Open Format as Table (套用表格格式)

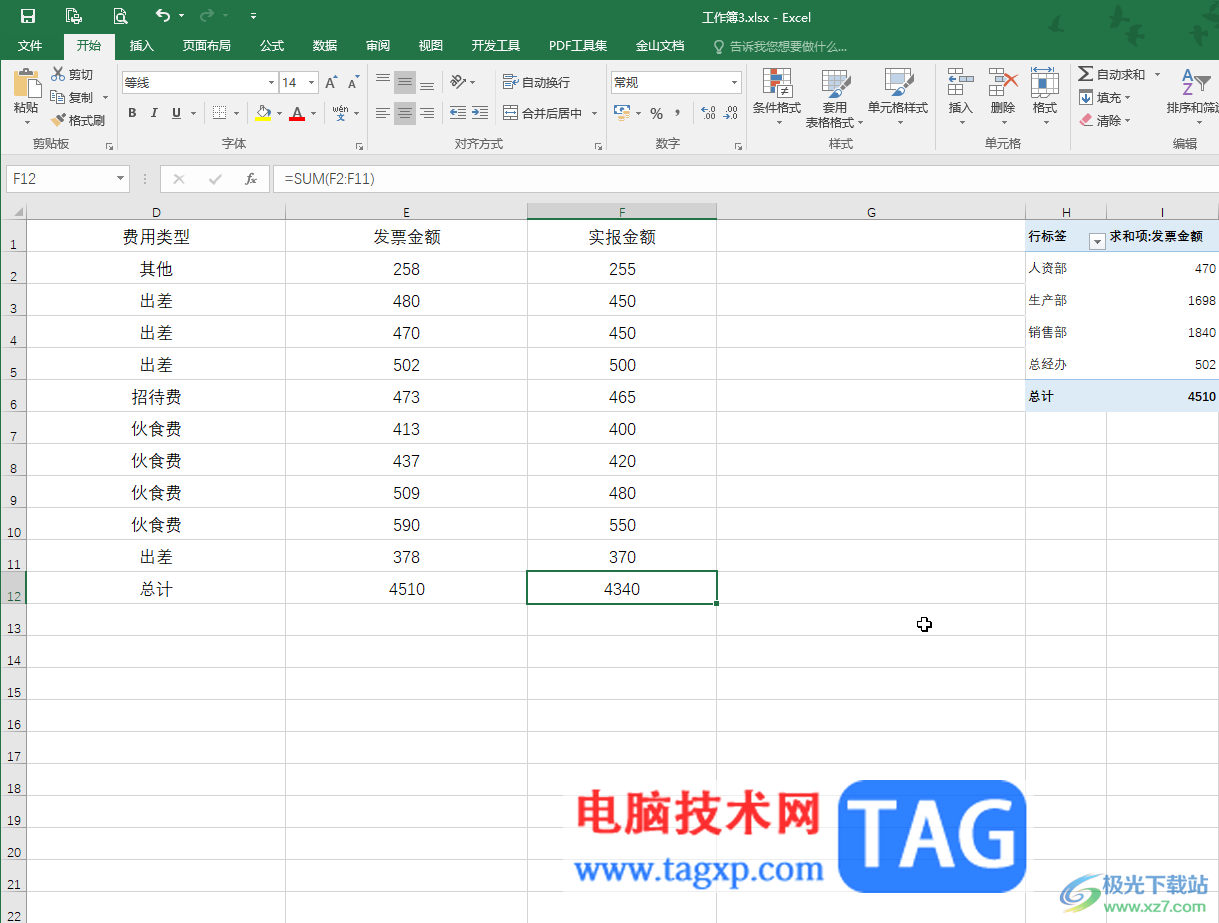[835, 98]
